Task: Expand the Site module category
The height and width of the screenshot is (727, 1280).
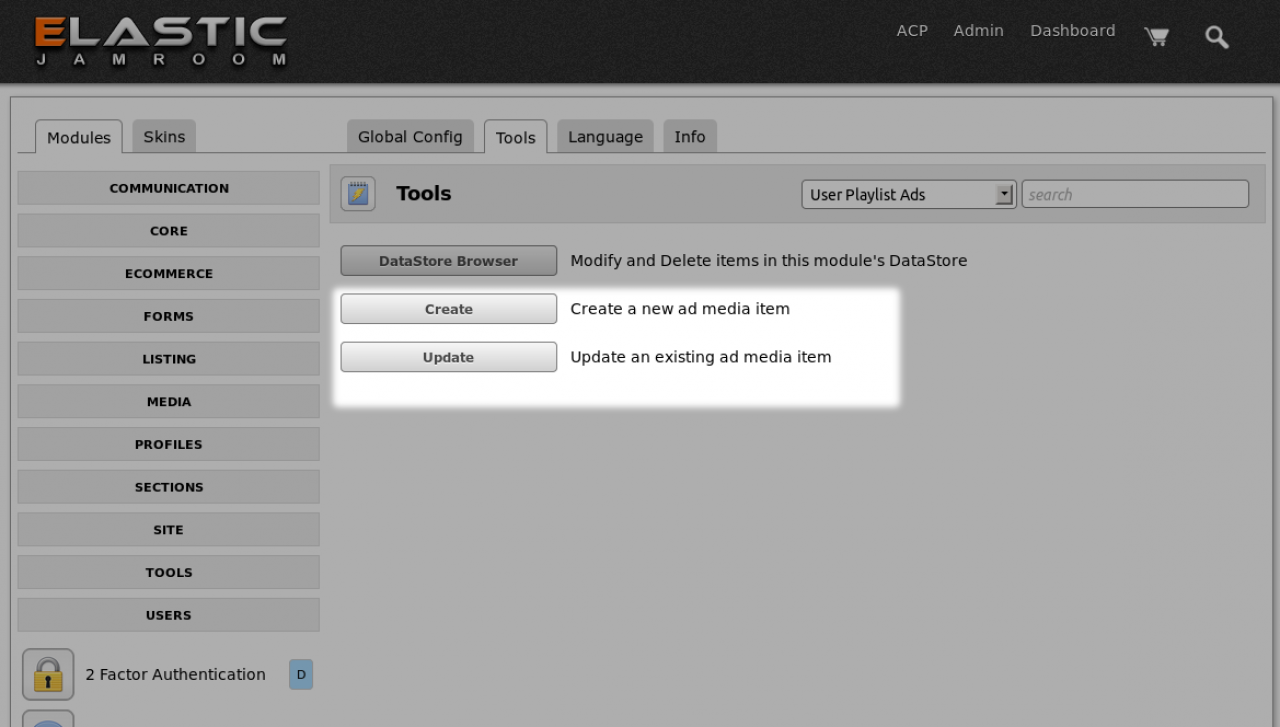Action: click(169, 530)
